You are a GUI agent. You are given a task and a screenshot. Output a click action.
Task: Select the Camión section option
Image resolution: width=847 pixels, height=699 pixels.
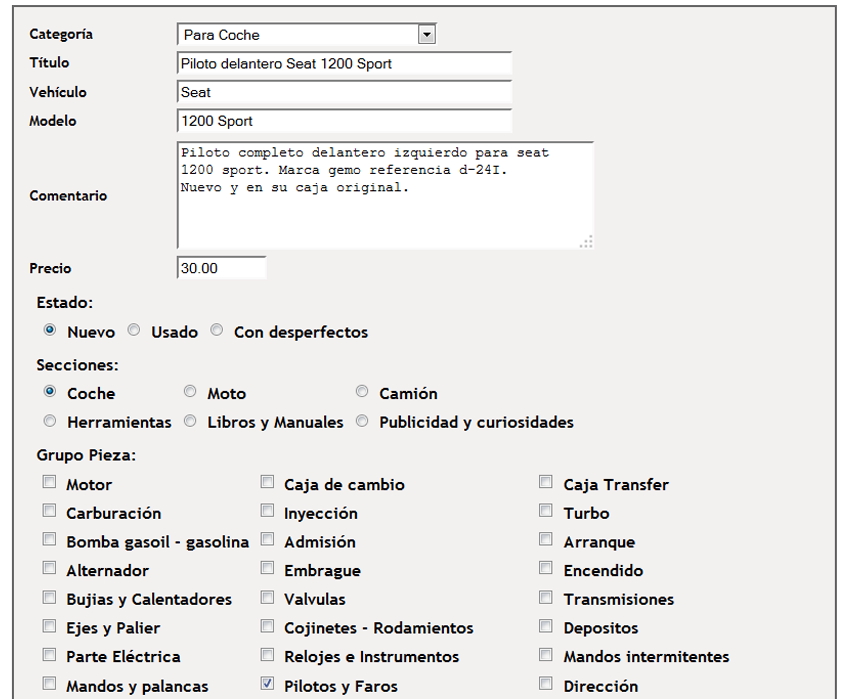pyautogui.click(x=362, y=392)
